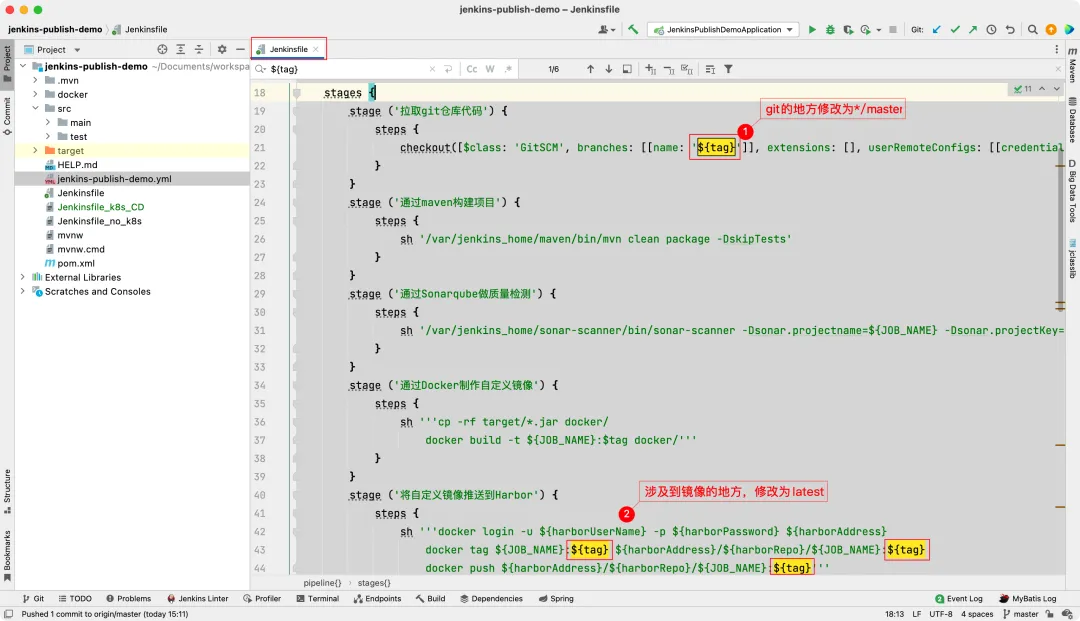Toggle Match Case (Cc) in search bar
The width and height of the screenshot is (1080, 621).
[472, 69]
